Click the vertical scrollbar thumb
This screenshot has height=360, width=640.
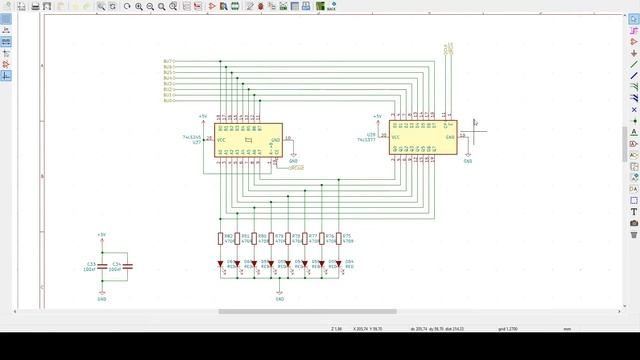(x=624, y=144)
